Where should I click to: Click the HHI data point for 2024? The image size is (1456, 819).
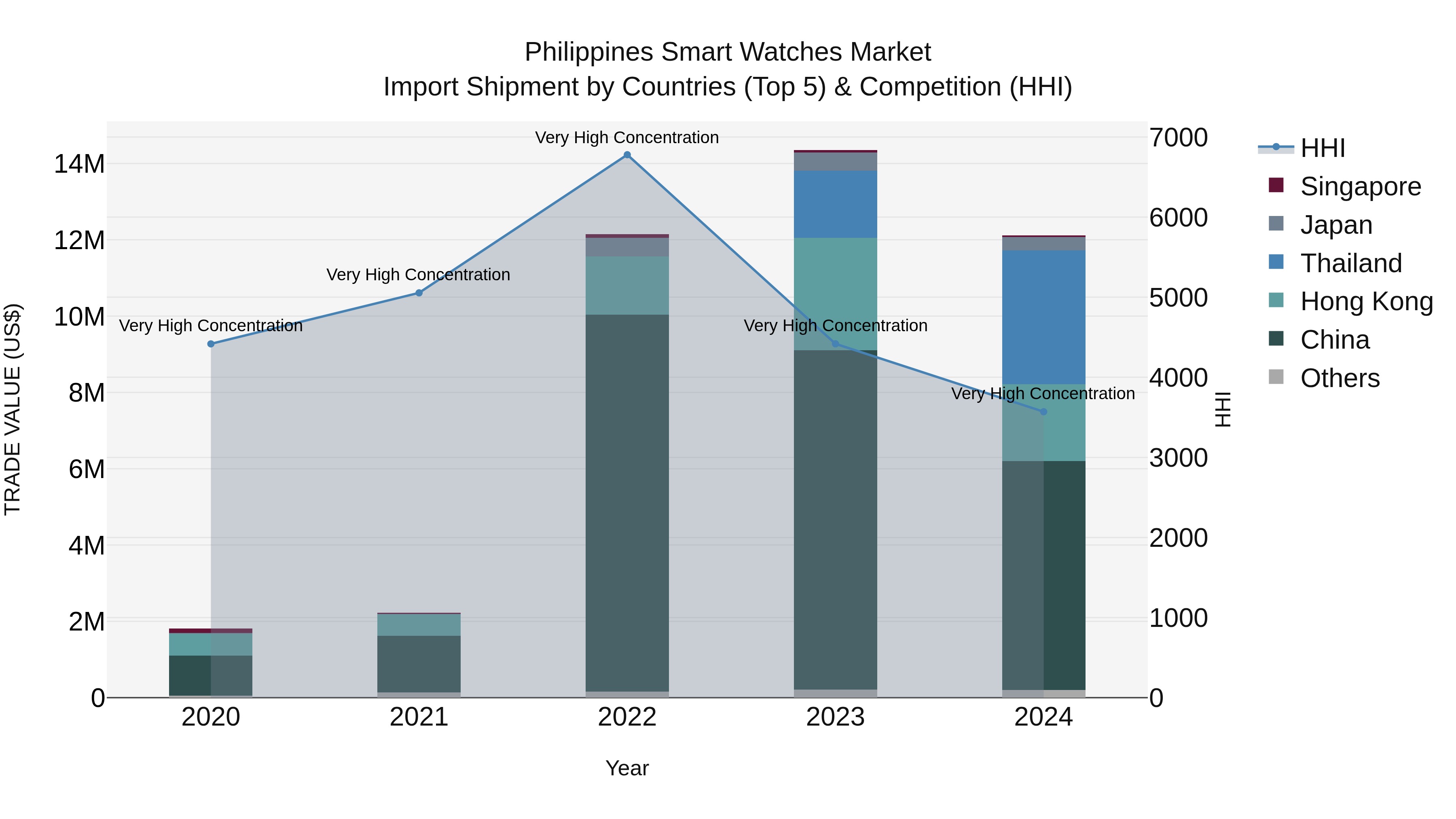[x=1043, y=412]
